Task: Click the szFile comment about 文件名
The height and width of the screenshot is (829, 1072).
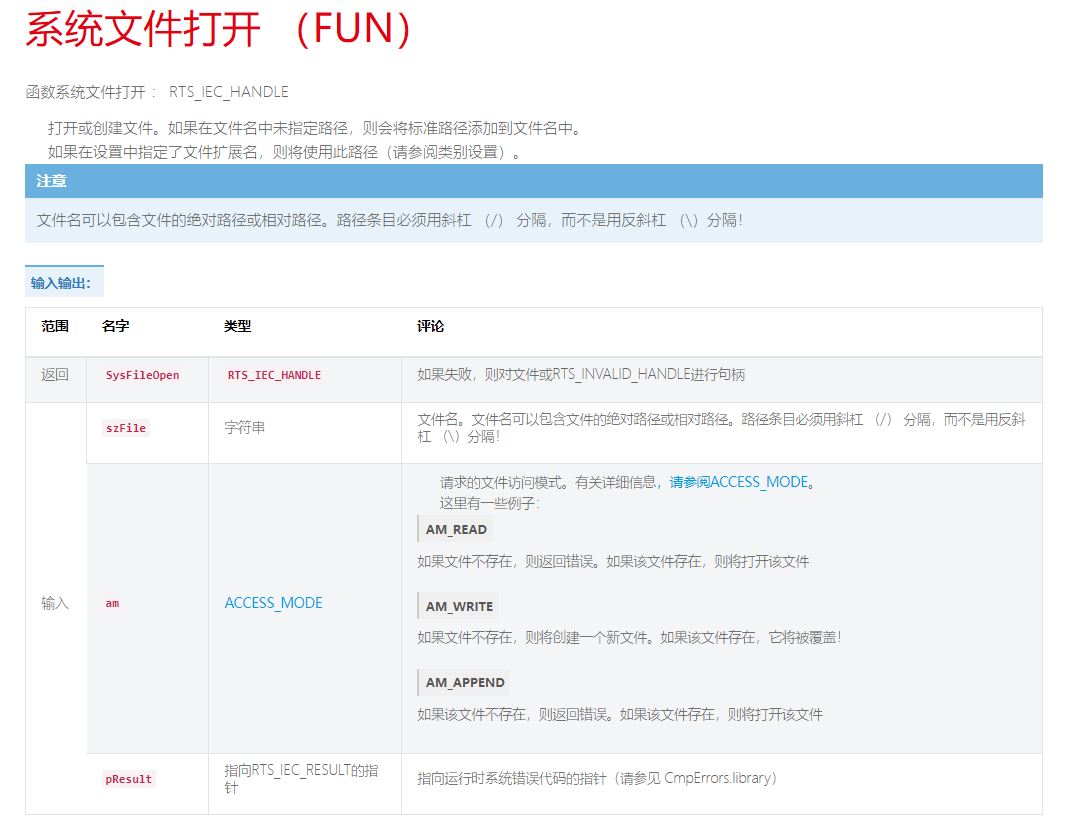Action: [721, 428]
